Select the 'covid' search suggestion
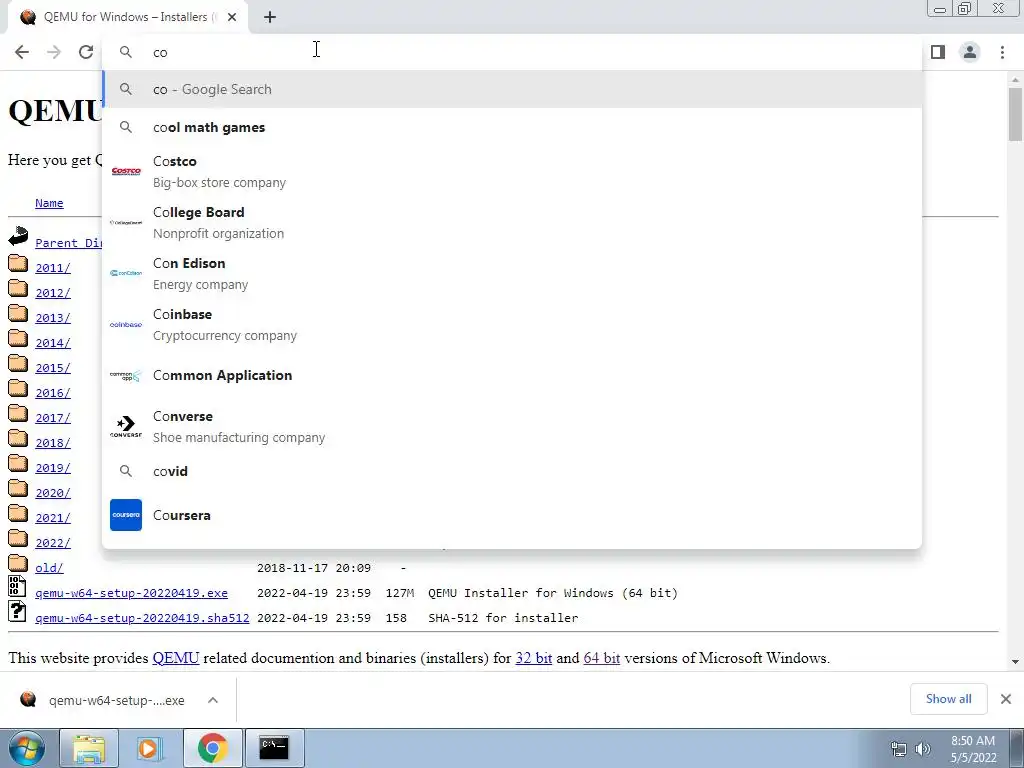This screenshot has height=768, width=1024. click(x=512, y=472)
